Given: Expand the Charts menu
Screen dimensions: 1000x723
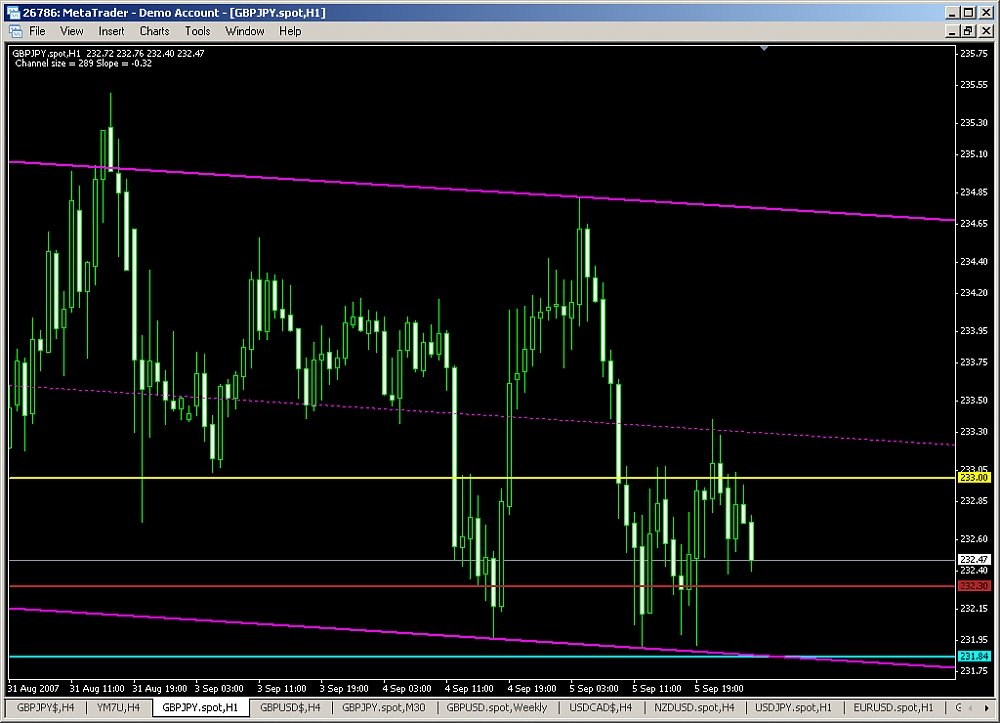Looking at the screenshot, I should click(x=154, y=31).
